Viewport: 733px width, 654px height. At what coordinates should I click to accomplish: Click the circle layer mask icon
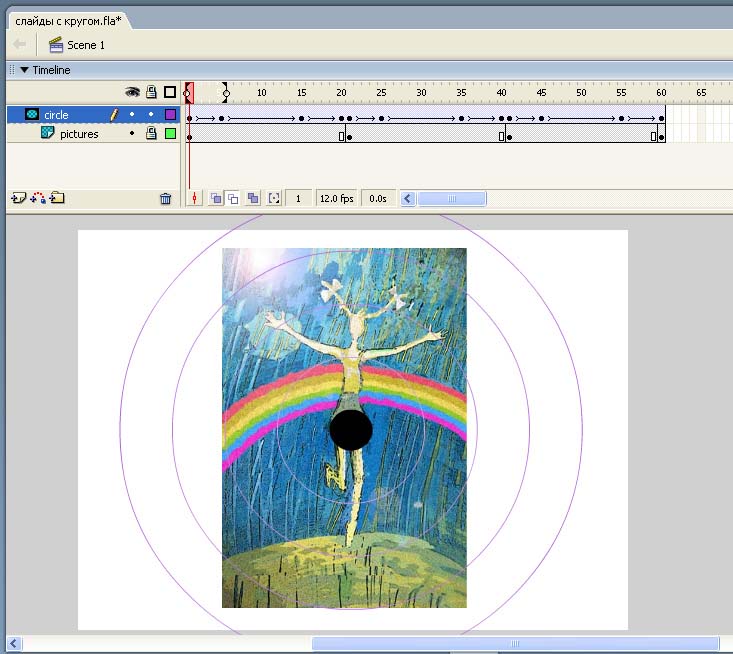pos(32,114)
